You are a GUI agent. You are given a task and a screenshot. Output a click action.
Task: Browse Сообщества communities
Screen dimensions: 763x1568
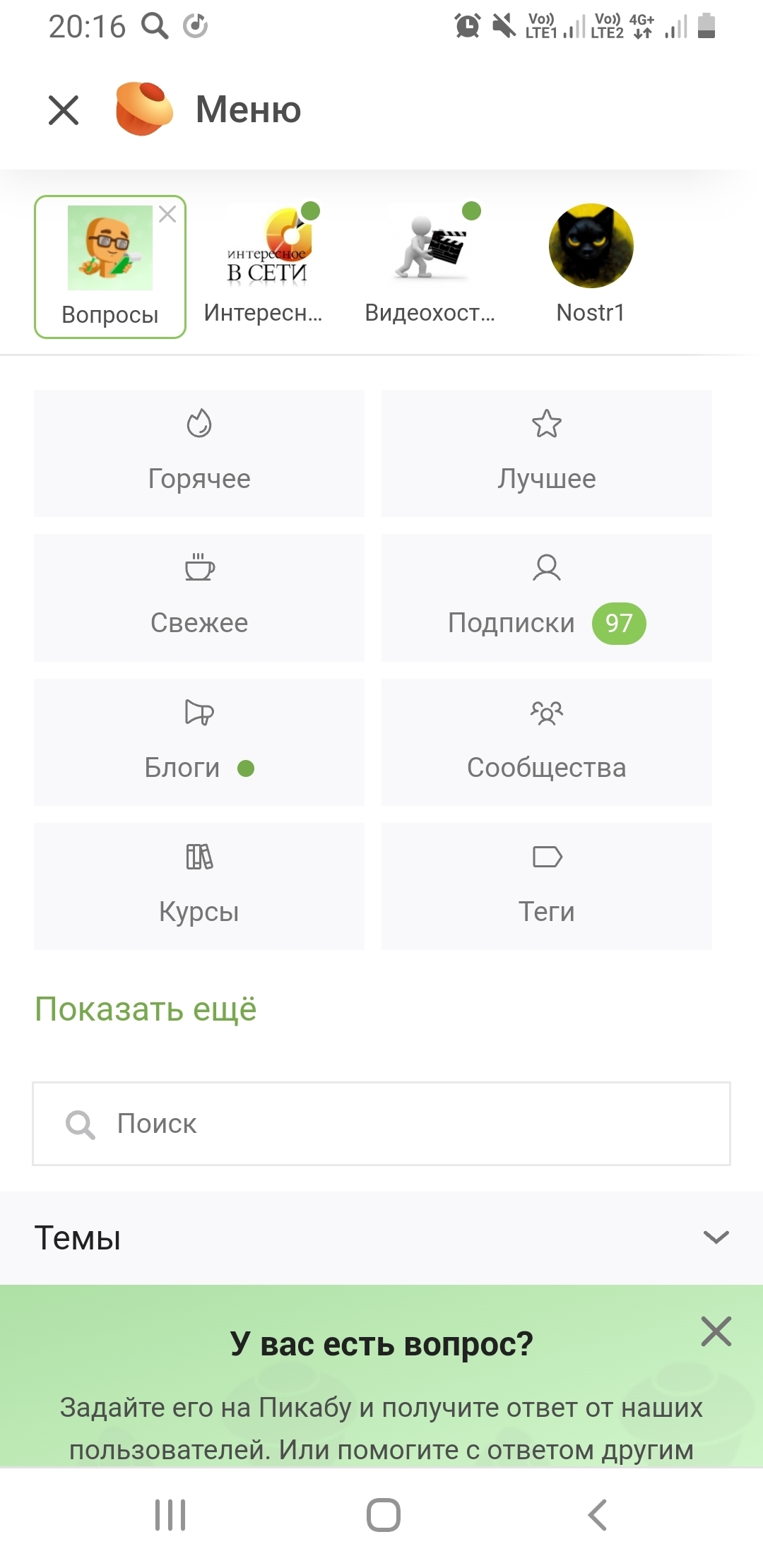click(x=546, y=742)
